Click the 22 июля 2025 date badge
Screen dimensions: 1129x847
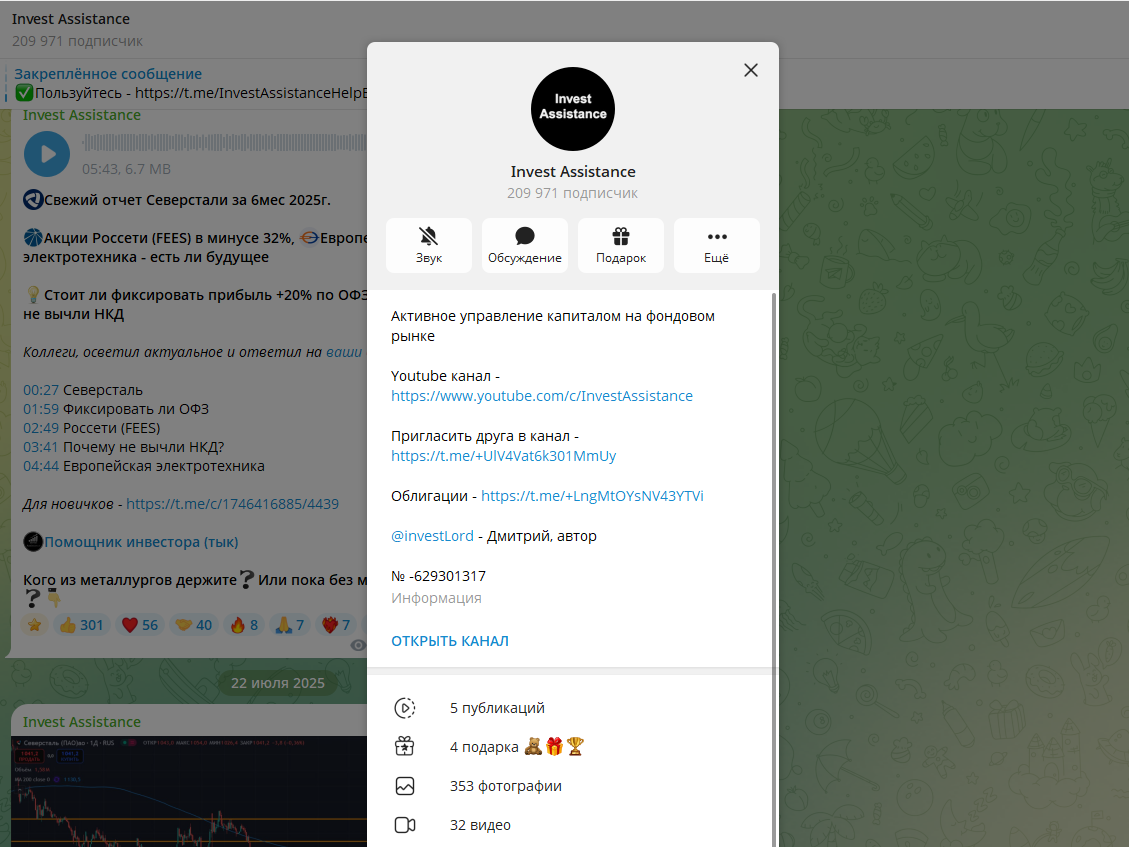pyautogui.click(x=277, y=683)
